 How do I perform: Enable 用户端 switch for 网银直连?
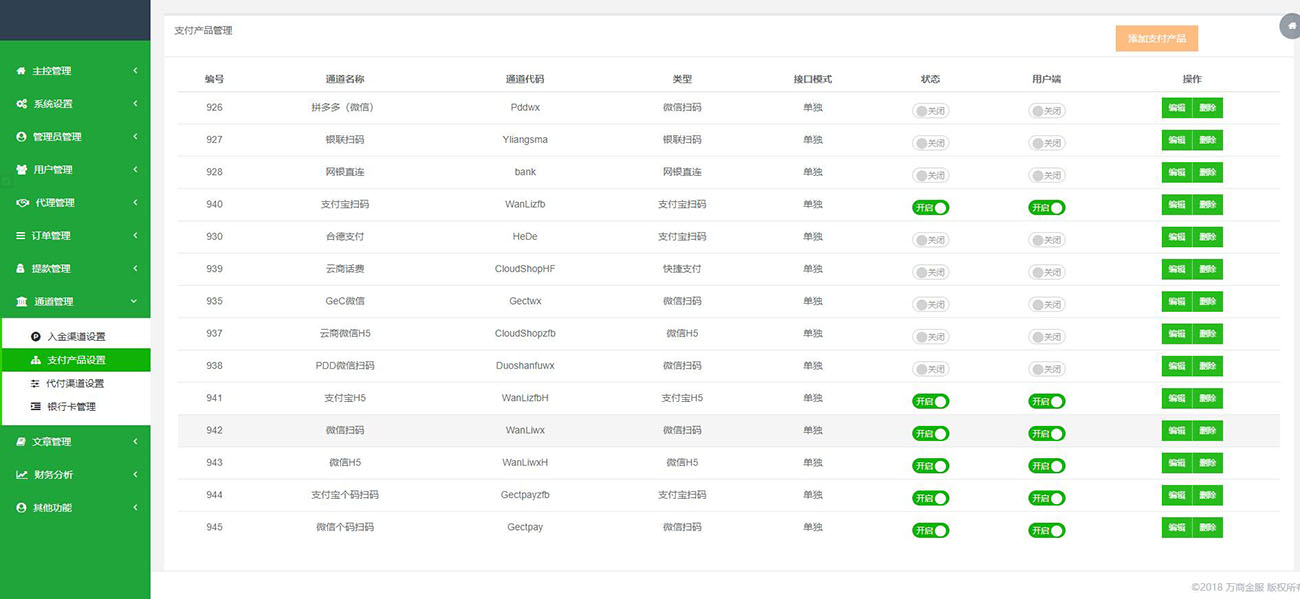[1047, 175]
